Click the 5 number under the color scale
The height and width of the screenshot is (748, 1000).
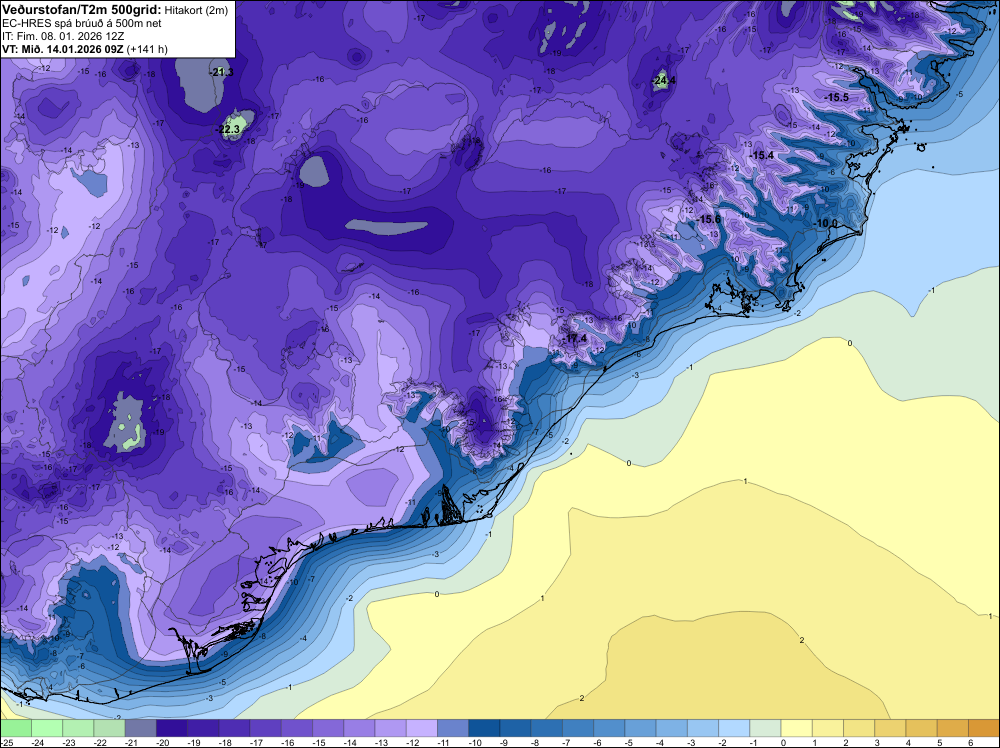click(939, 742)
